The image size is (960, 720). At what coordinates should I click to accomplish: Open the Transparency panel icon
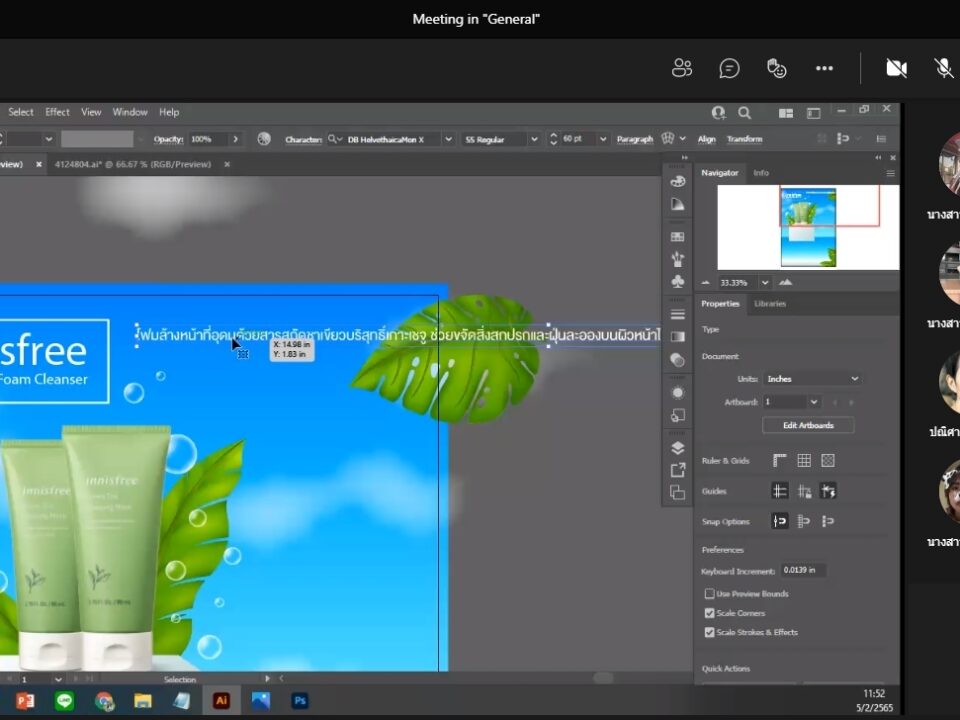pyautogui.click(x=678, y=360)
